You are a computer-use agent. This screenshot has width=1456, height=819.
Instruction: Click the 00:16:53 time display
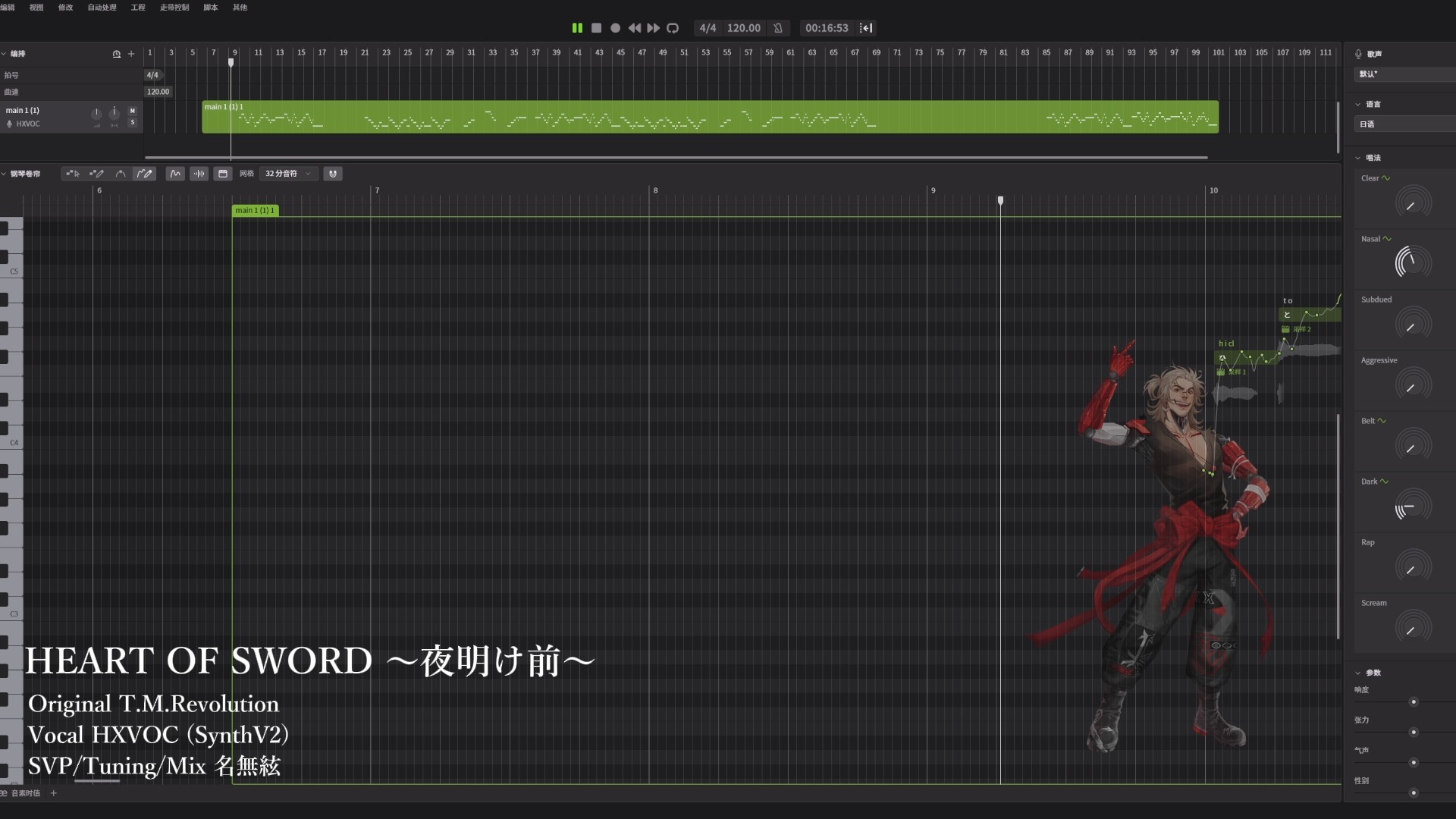[x=827, y=28]
